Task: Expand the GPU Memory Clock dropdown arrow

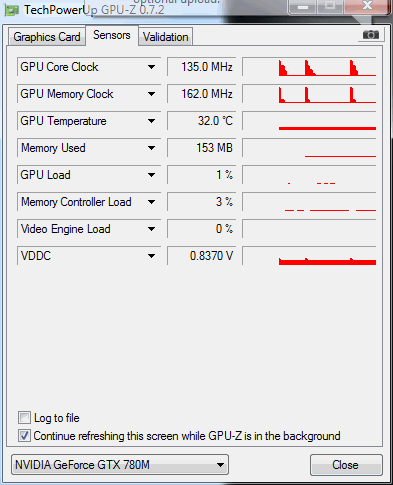Action: [x=151, y=94]
